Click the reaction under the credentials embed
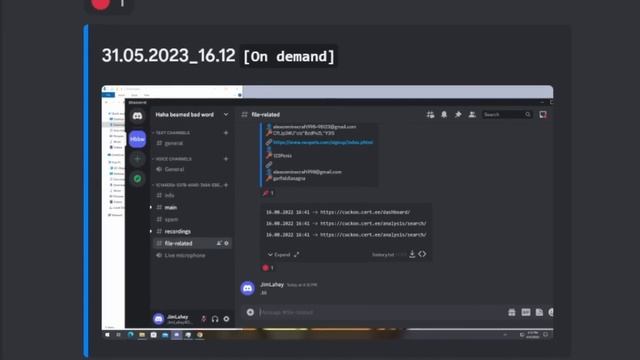Screen dimensions: 640x360 268,193
